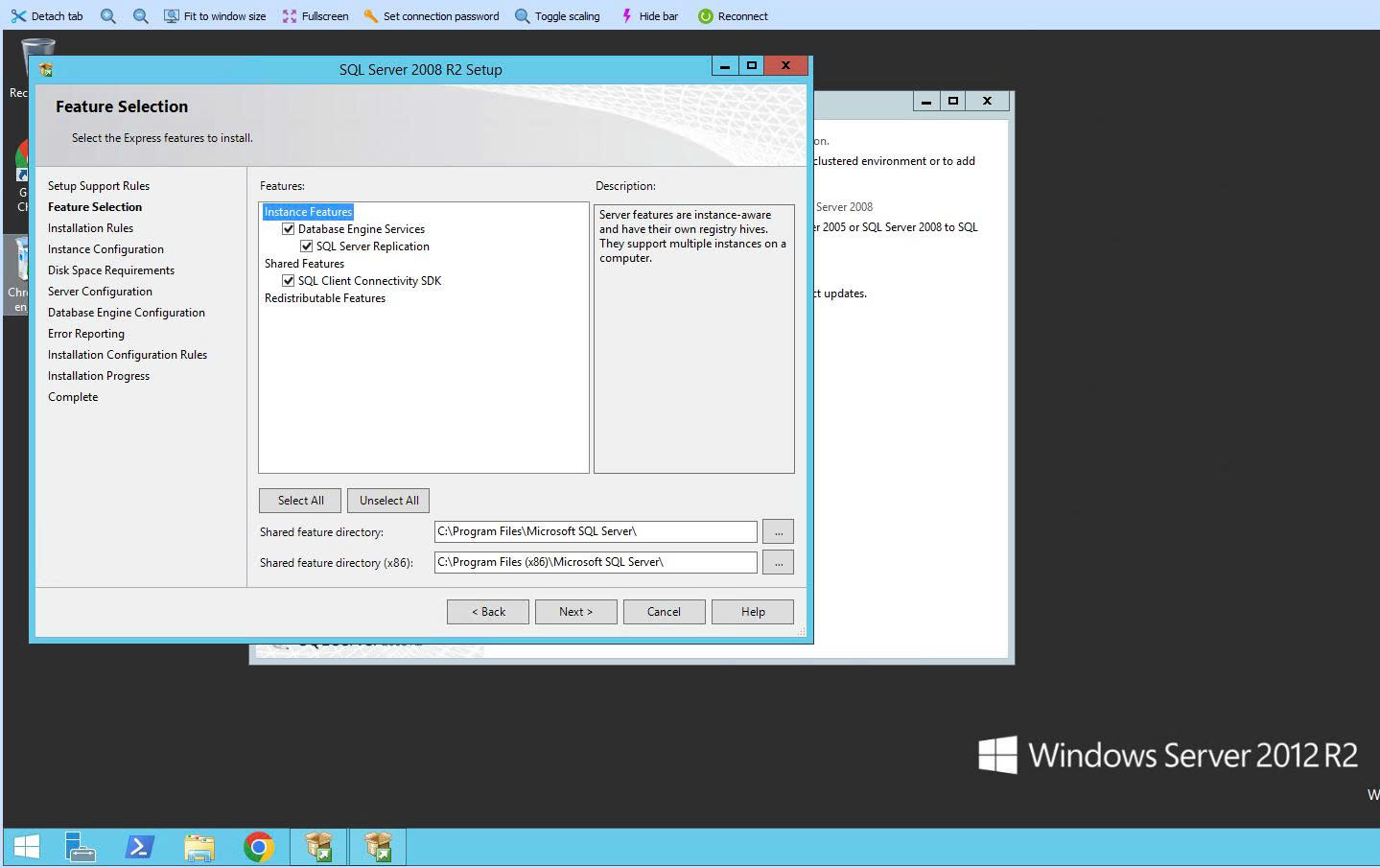The image size is (1380, 868).
Task: Click the SQL Server Setup title bar icon
Action: [46, 69]
